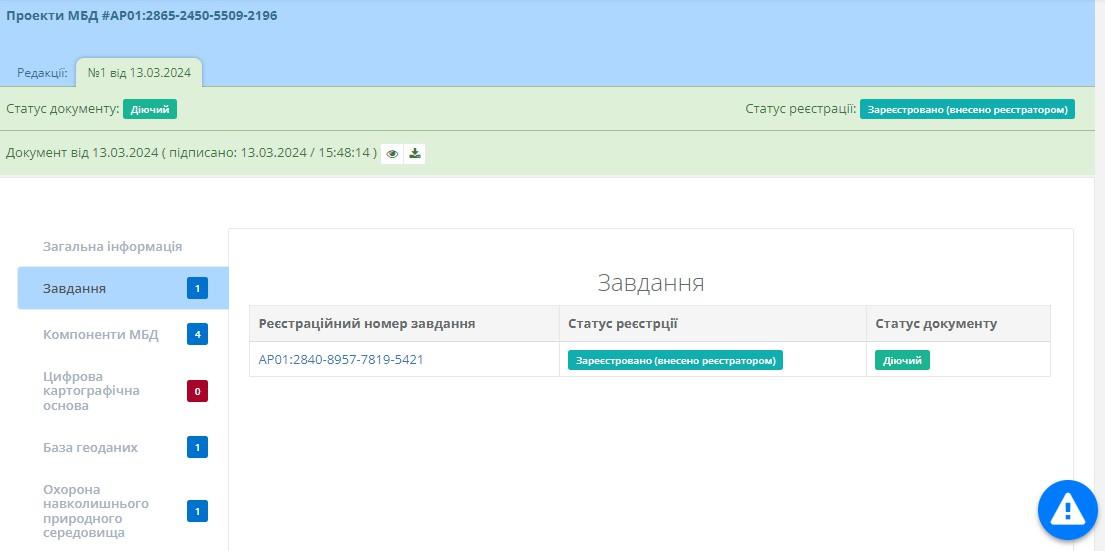1105x551 pixels.
Task: Select Загальна інформація in the sidebar
Action: click(112, 246)
